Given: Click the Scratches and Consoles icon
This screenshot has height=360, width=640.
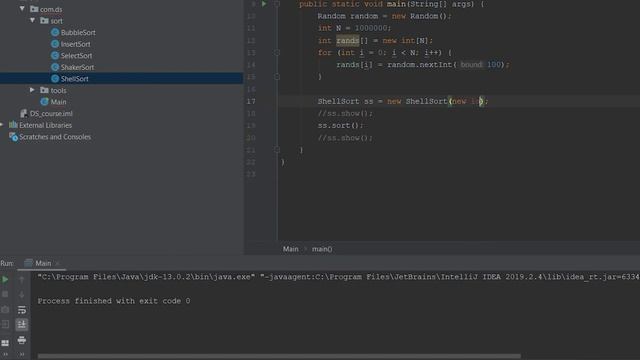Looking at the screenshot, I should pyautogui.click(x=13, y=137).
